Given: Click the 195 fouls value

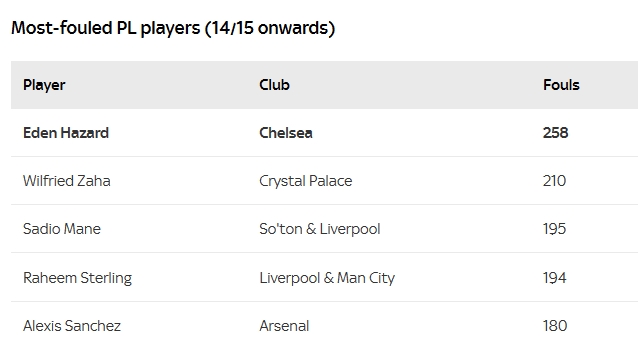Looking at the screenshot, I should point(554,229).
